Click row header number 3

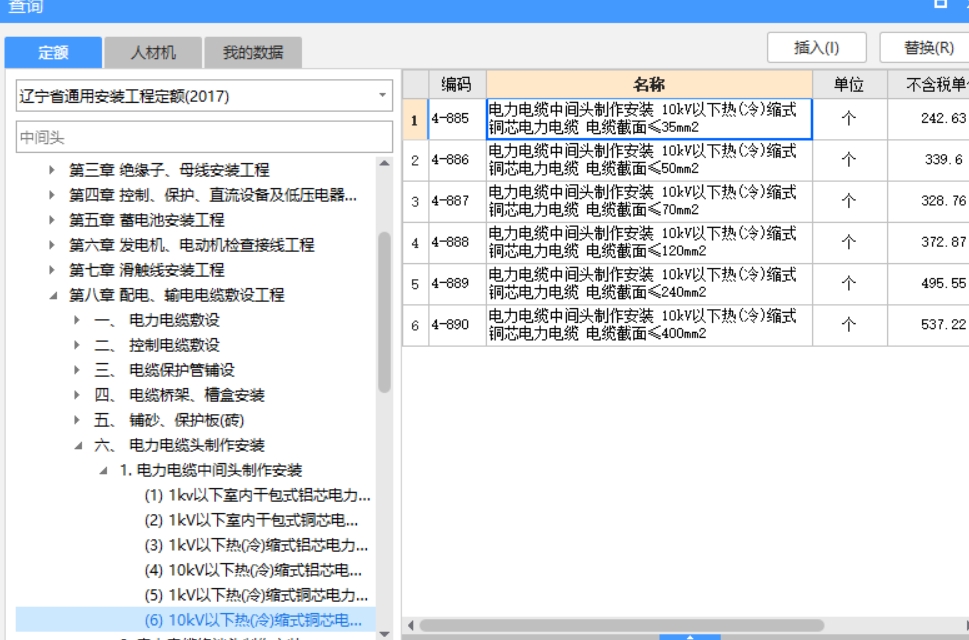click(x=415, y=201)
